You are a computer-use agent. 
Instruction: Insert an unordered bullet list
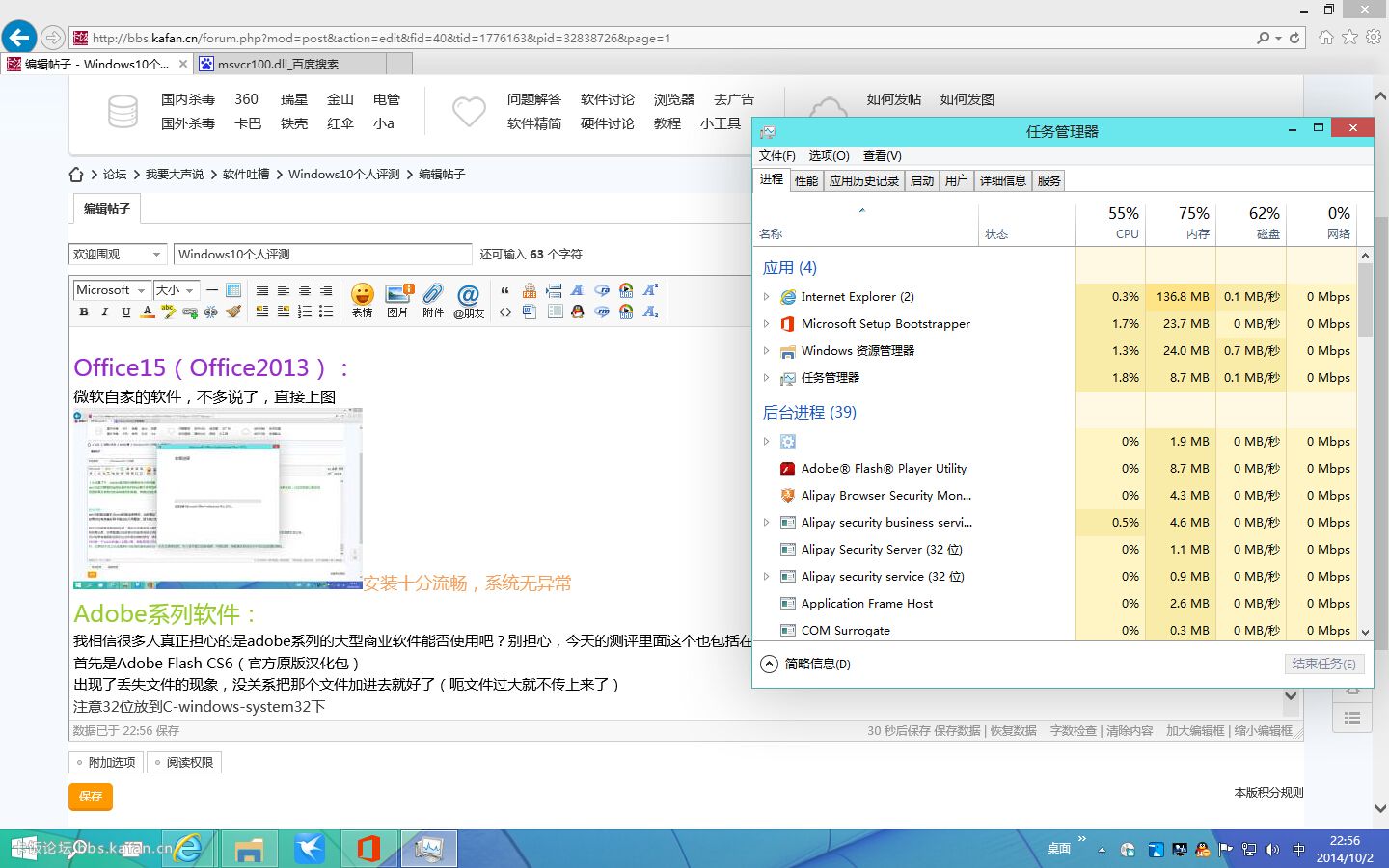coord(326,312)
